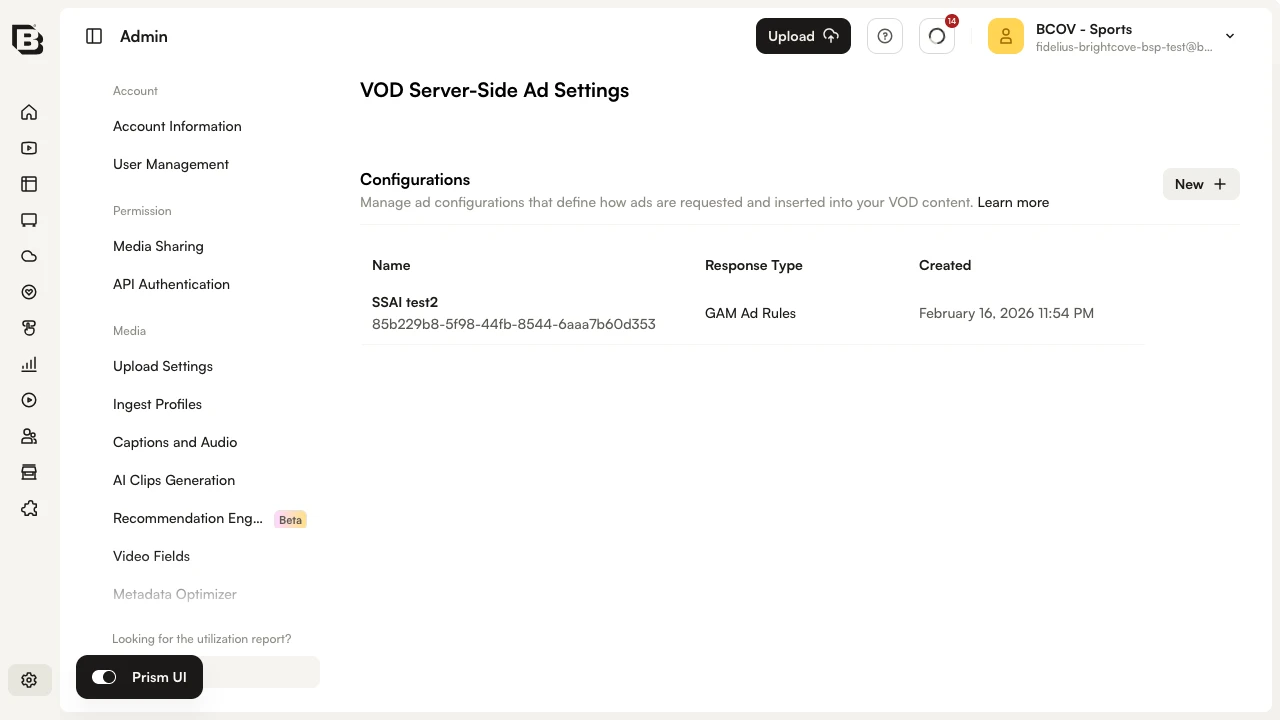Click the Response Type column header
Screen dimensions: 1280x720
point(754,265)
